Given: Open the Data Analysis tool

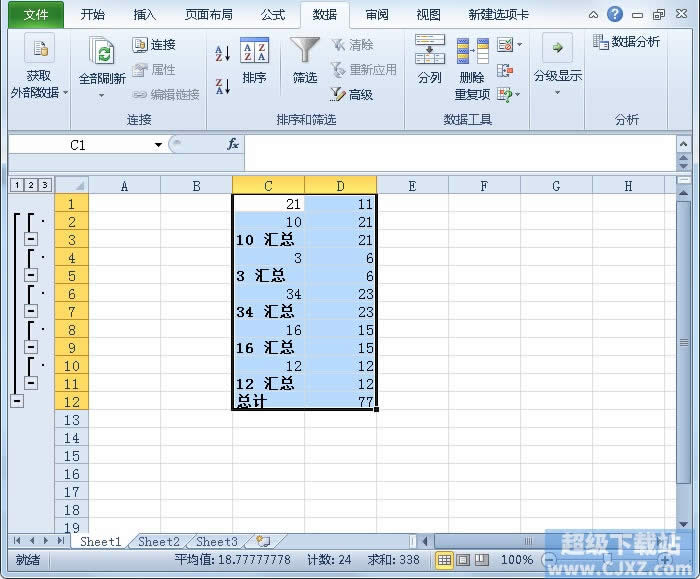Looking at the screenshot, I should (626, 42).
